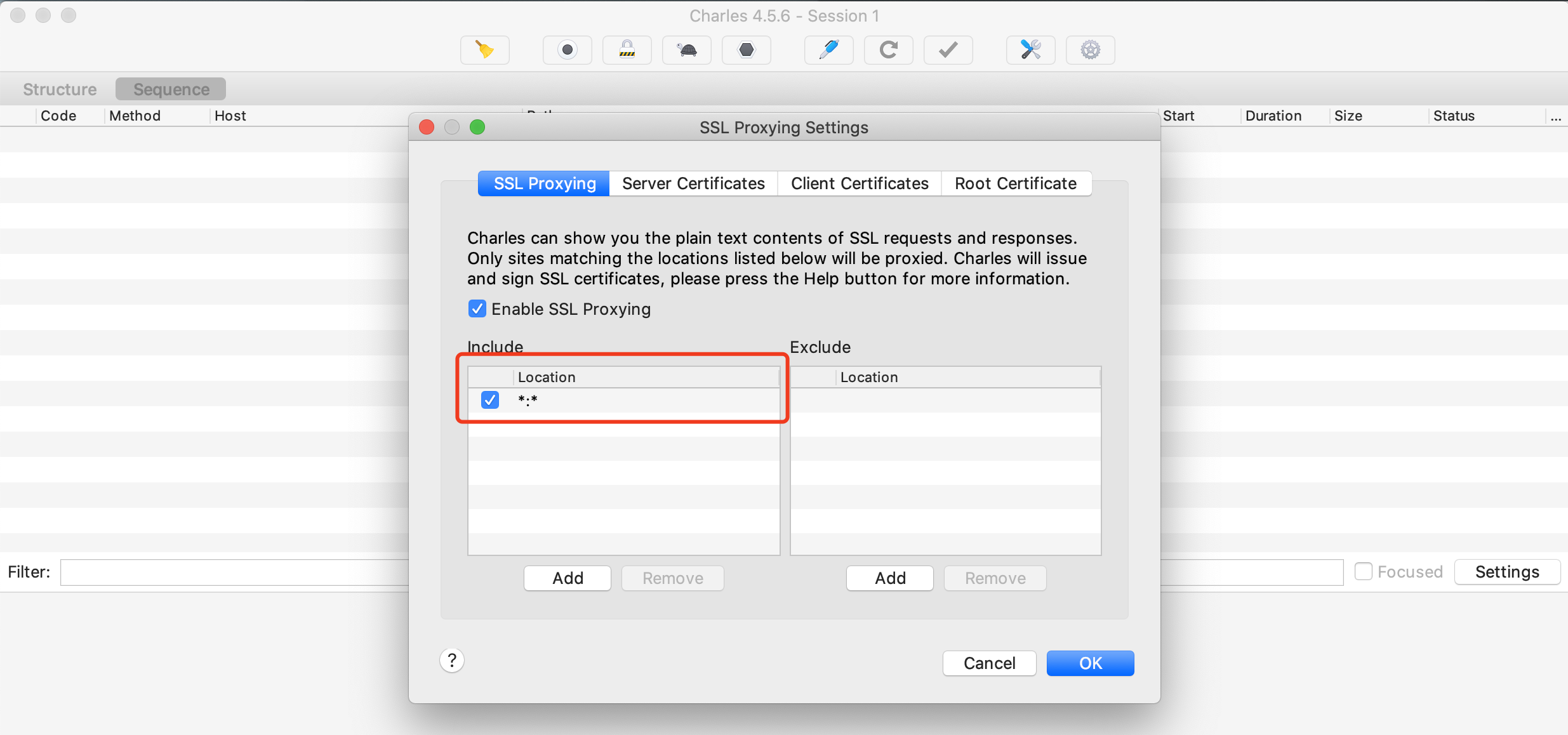This screenshot has height=735, width=1568.
Task: Toggle breakpoints hexagon icon
Action: click(747, 50)
